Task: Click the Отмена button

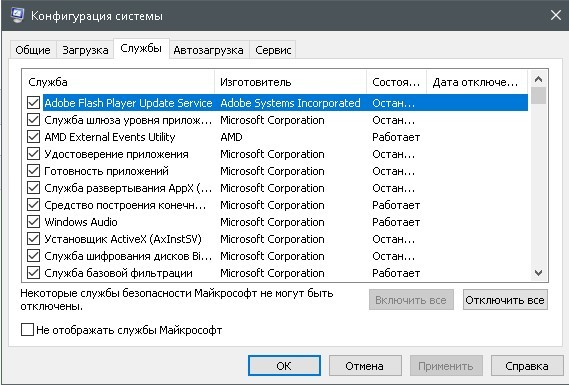Action: pyautogui.click(x=365, y=365)
